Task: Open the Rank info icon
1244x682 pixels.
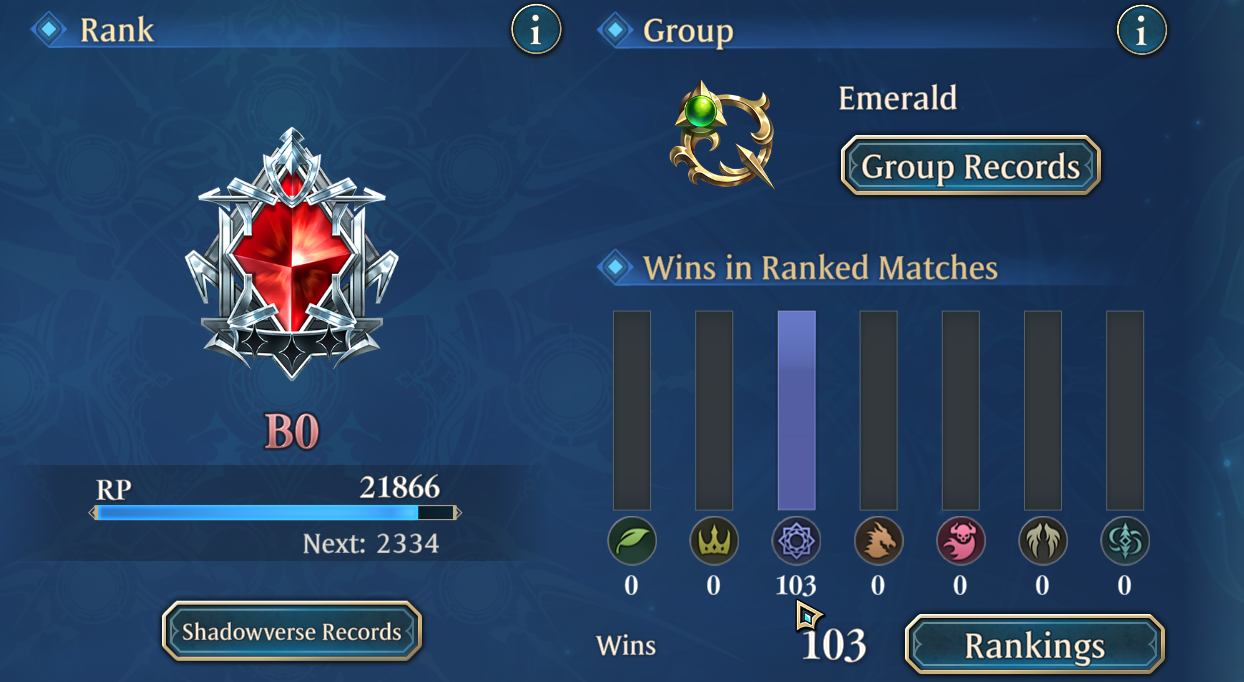Action: (x=536, y=30)
